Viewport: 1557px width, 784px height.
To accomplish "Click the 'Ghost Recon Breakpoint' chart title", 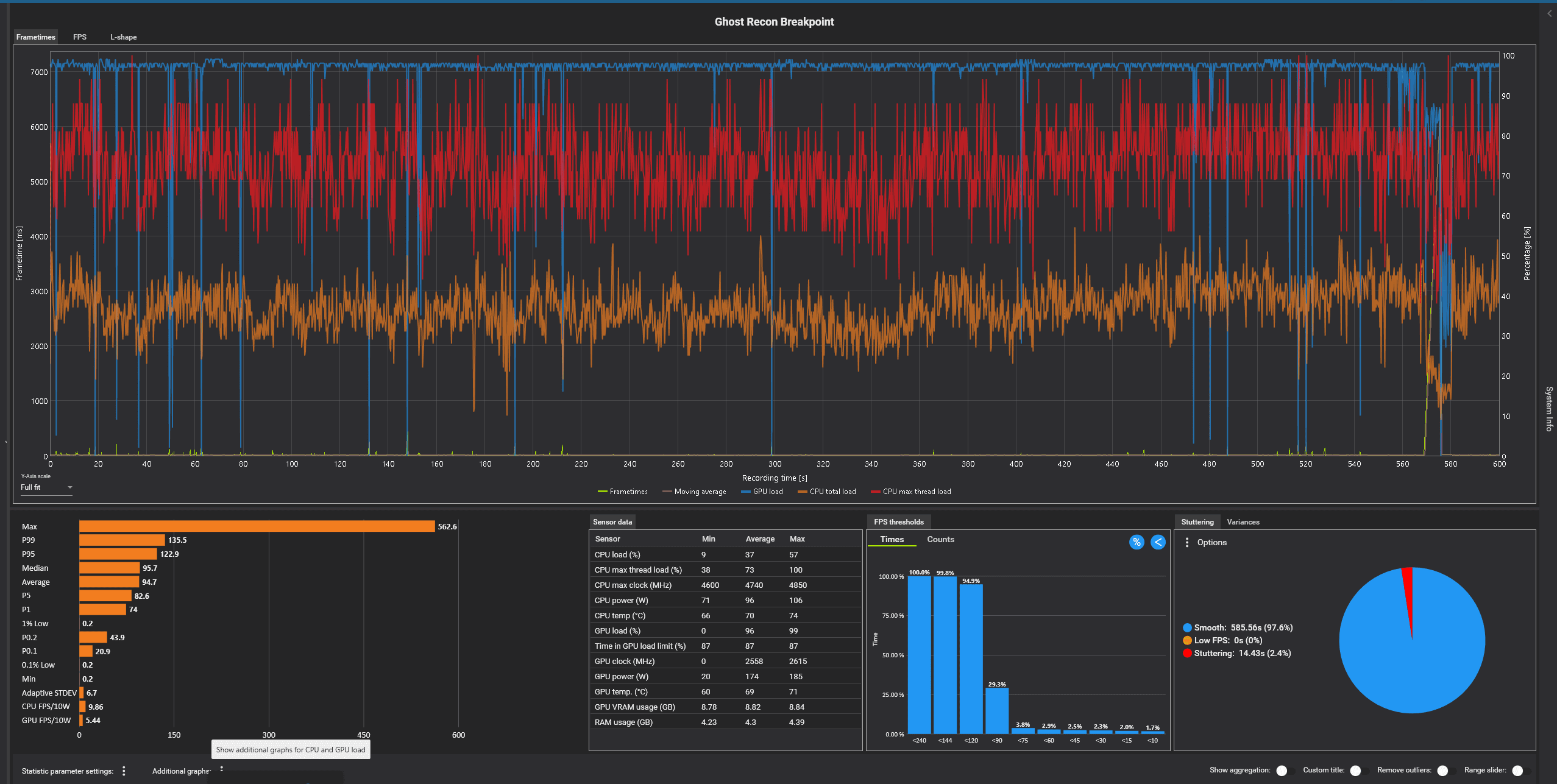I will point(774,22).
